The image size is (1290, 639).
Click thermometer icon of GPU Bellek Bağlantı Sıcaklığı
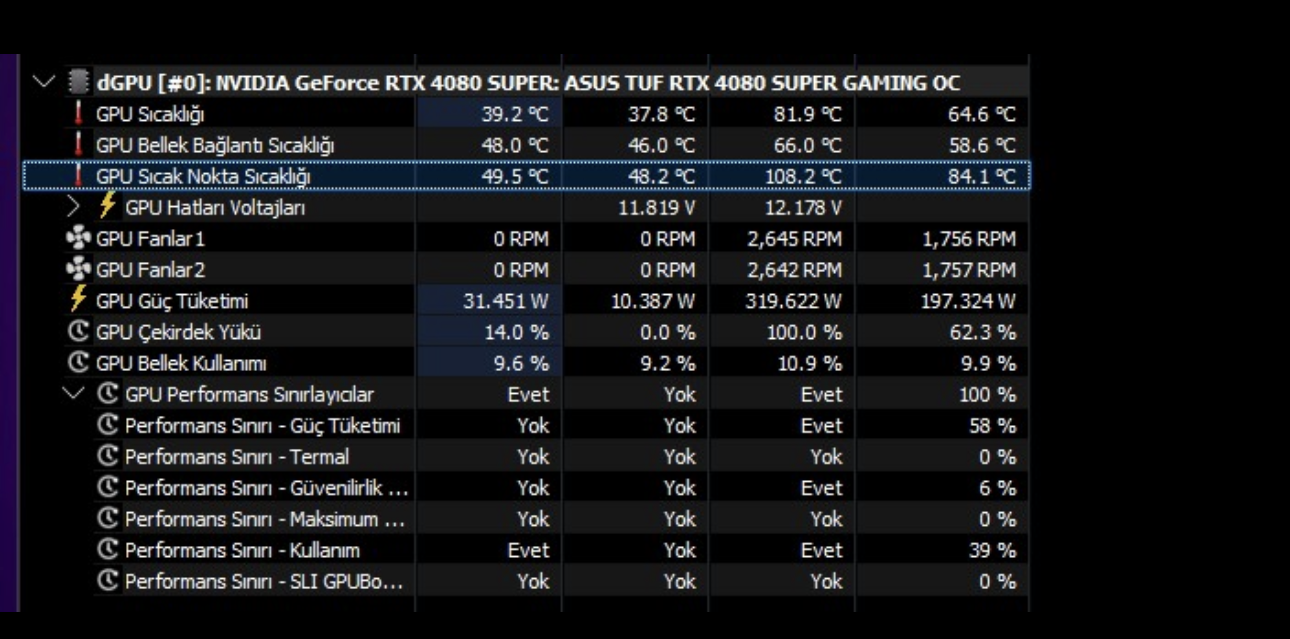(79, 145)
